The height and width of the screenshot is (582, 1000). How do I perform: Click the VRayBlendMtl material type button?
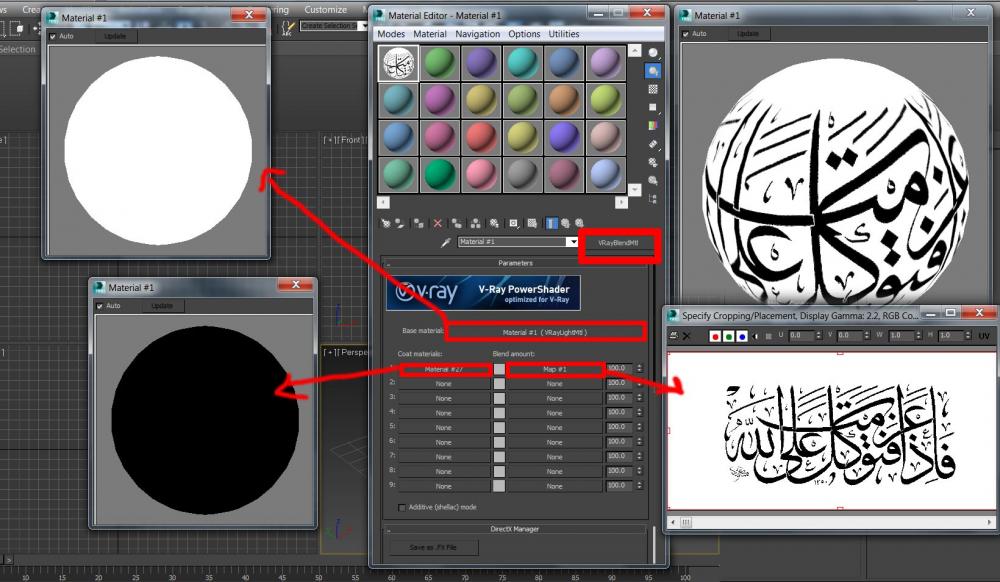pyautogui.click(x=618, y=243)
